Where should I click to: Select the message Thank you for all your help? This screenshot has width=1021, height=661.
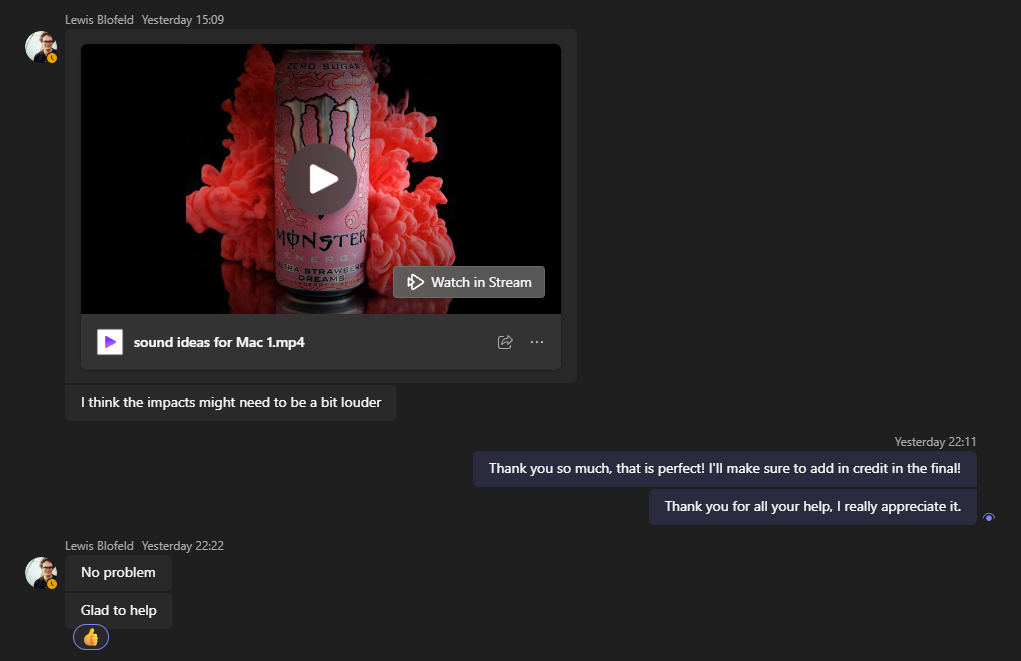[813, 507]
